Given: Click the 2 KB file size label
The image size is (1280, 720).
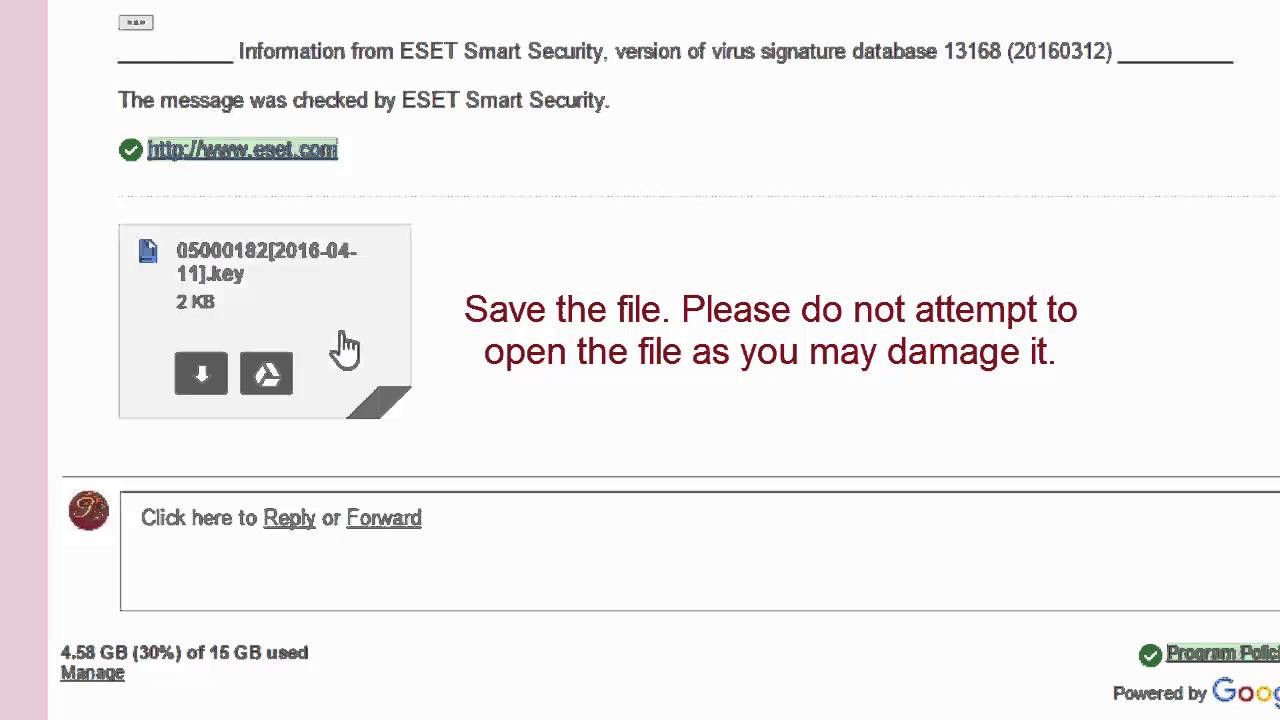Looking at the screenshot, I should click(195, 302).
